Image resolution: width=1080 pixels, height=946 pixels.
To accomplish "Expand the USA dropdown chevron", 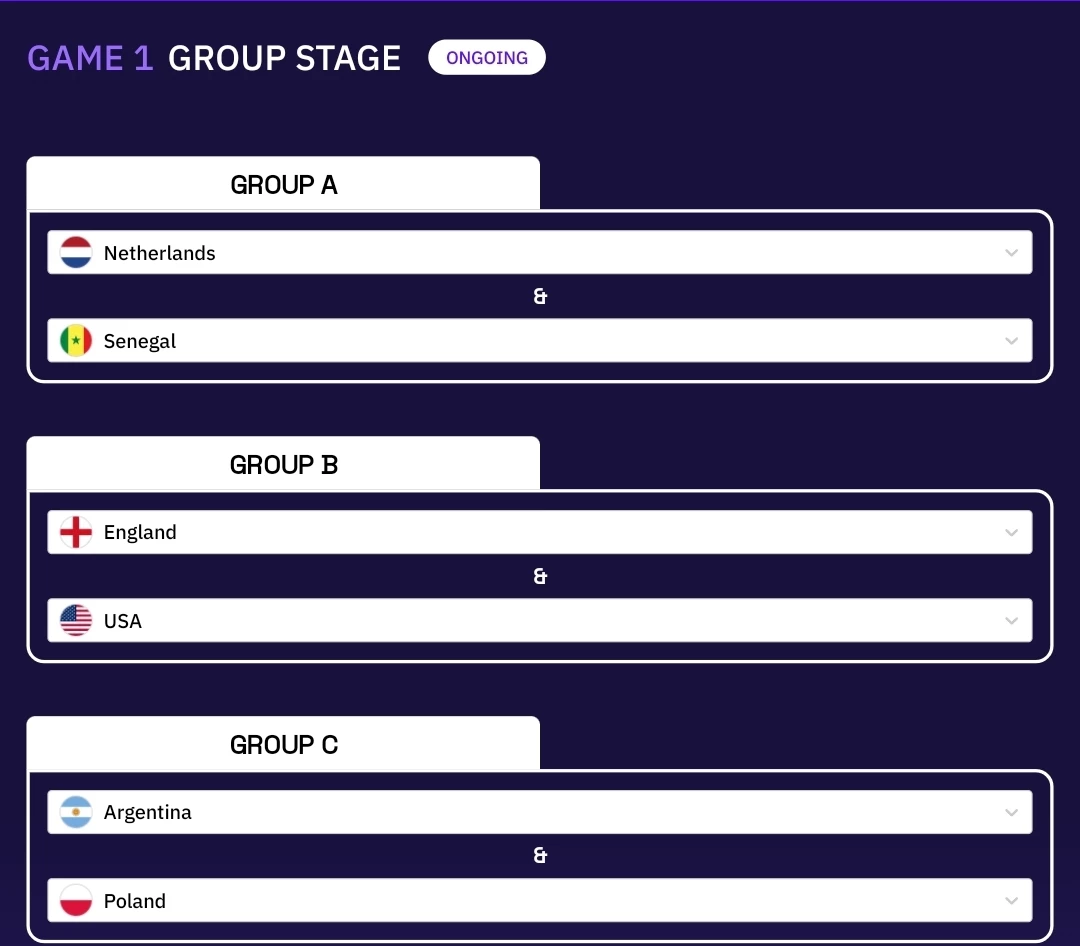I will 1011,621.
